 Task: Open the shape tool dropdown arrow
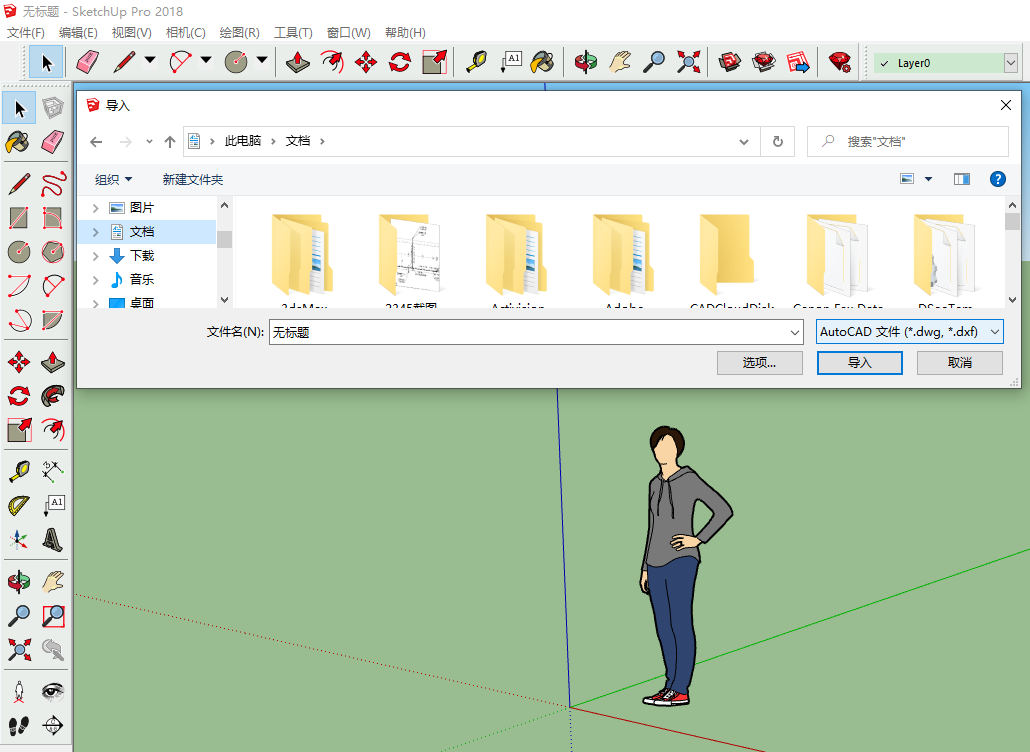[x=262, y=60]
